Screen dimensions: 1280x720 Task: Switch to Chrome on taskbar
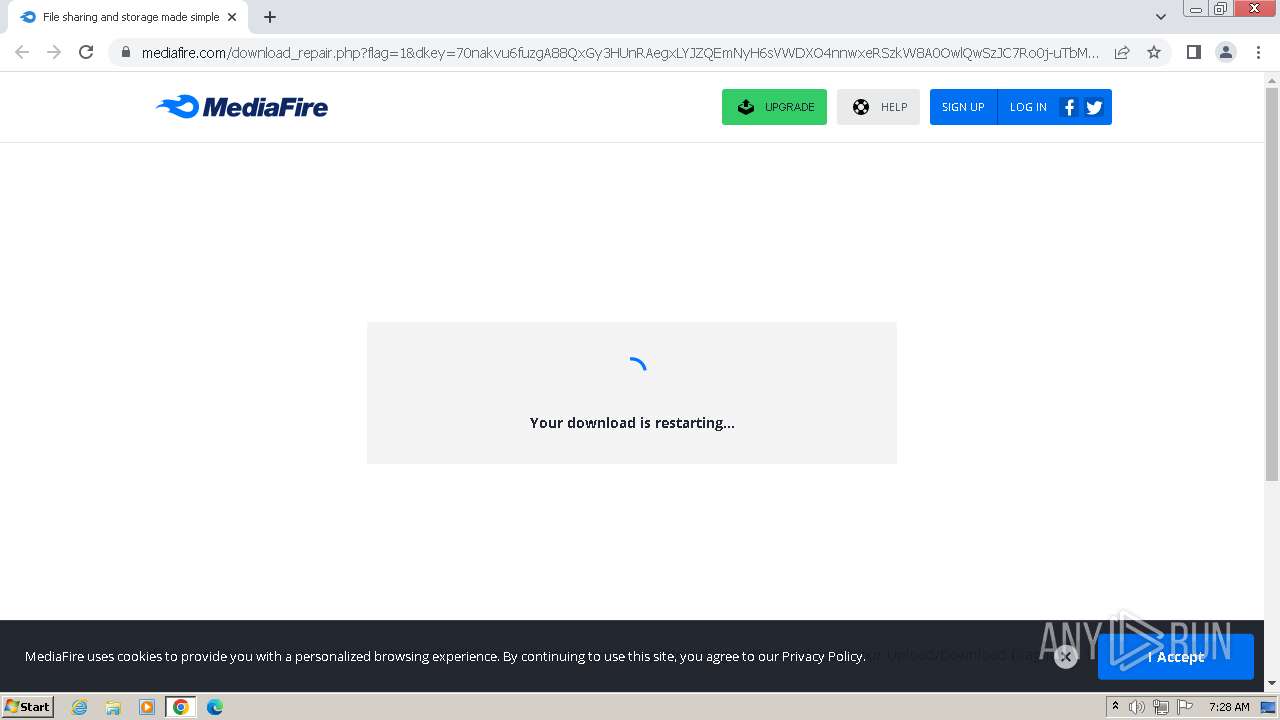pos(181,707)
